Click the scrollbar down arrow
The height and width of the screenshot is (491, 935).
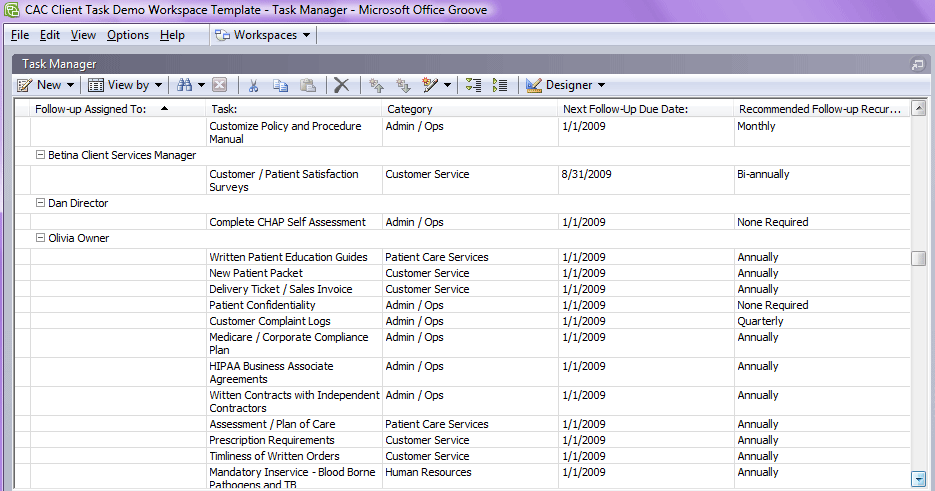(919, 478)
